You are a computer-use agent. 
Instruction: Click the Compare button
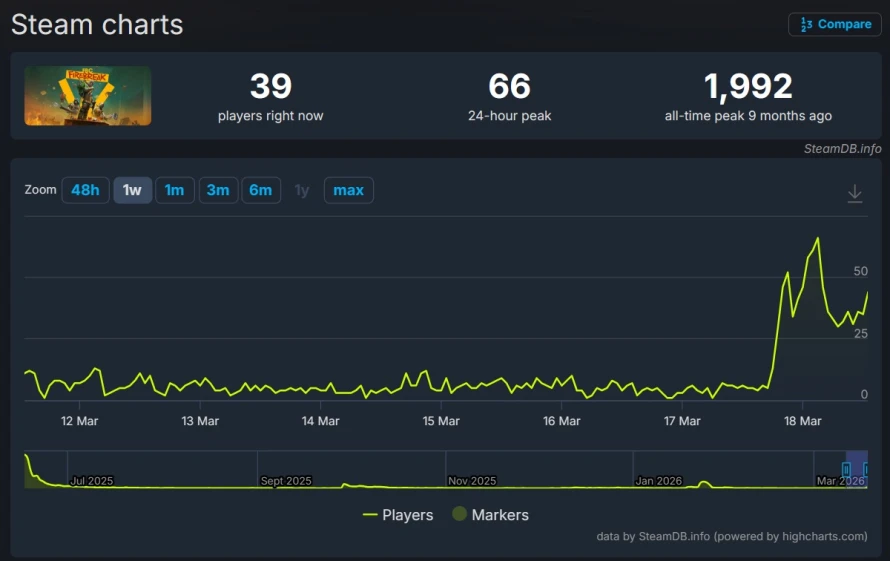tap(835, 24)
